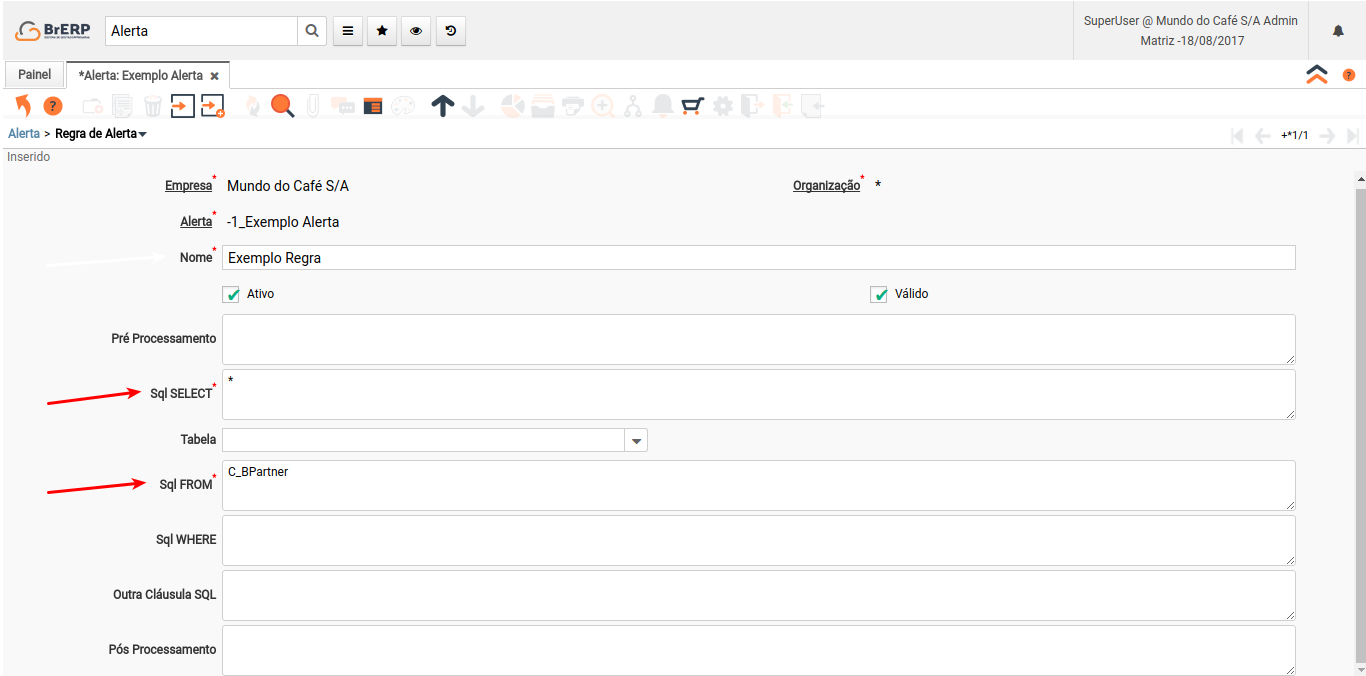Image resolution: width=1366 pixels, height=676 pixels.
Task: Toggle the grid view icon
Action: point(373,105)
